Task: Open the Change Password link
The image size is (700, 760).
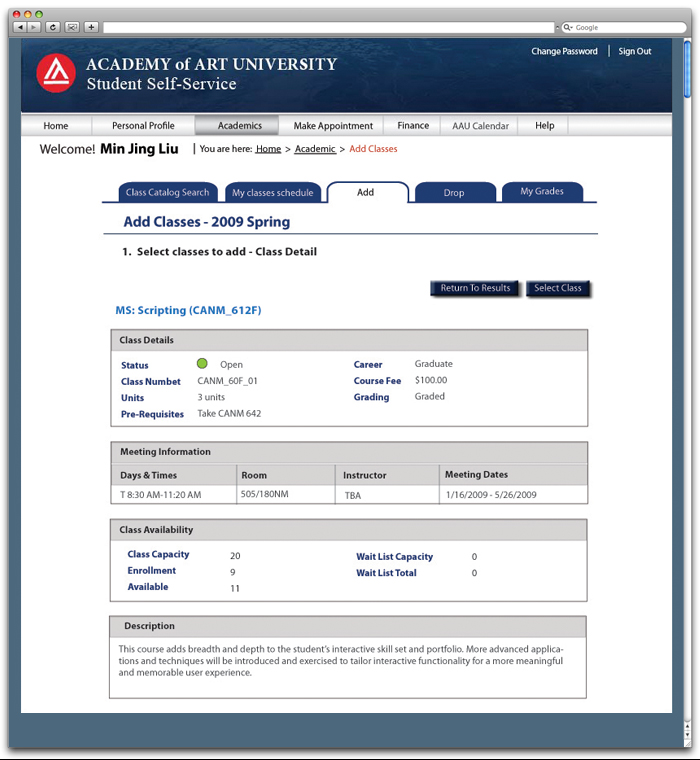Action: (564, 51)
